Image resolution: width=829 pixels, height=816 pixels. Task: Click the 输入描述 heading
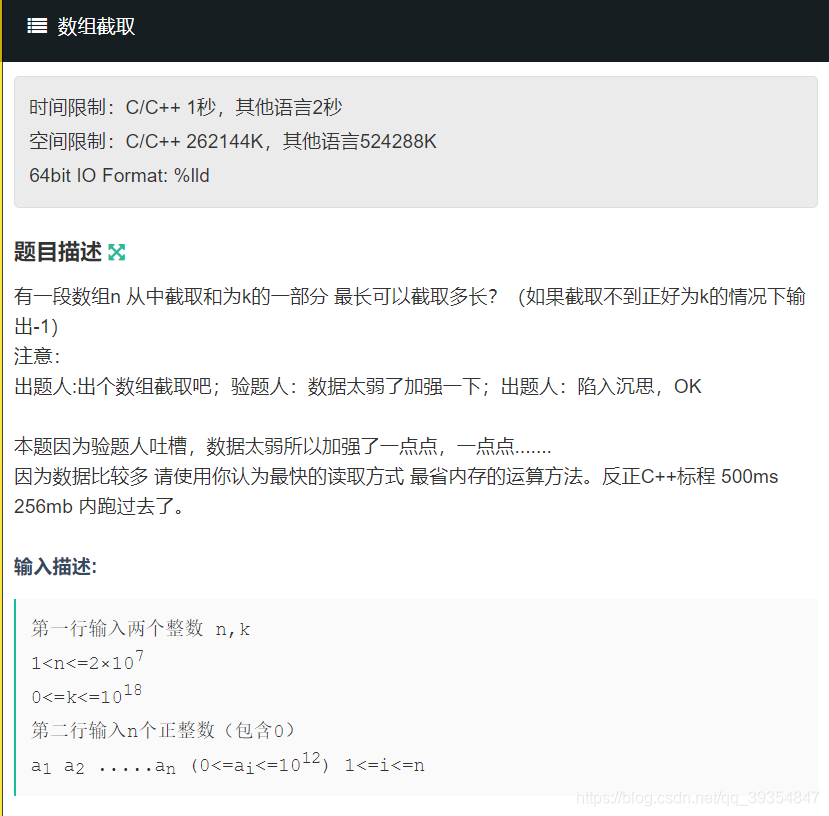coord(56,566)
